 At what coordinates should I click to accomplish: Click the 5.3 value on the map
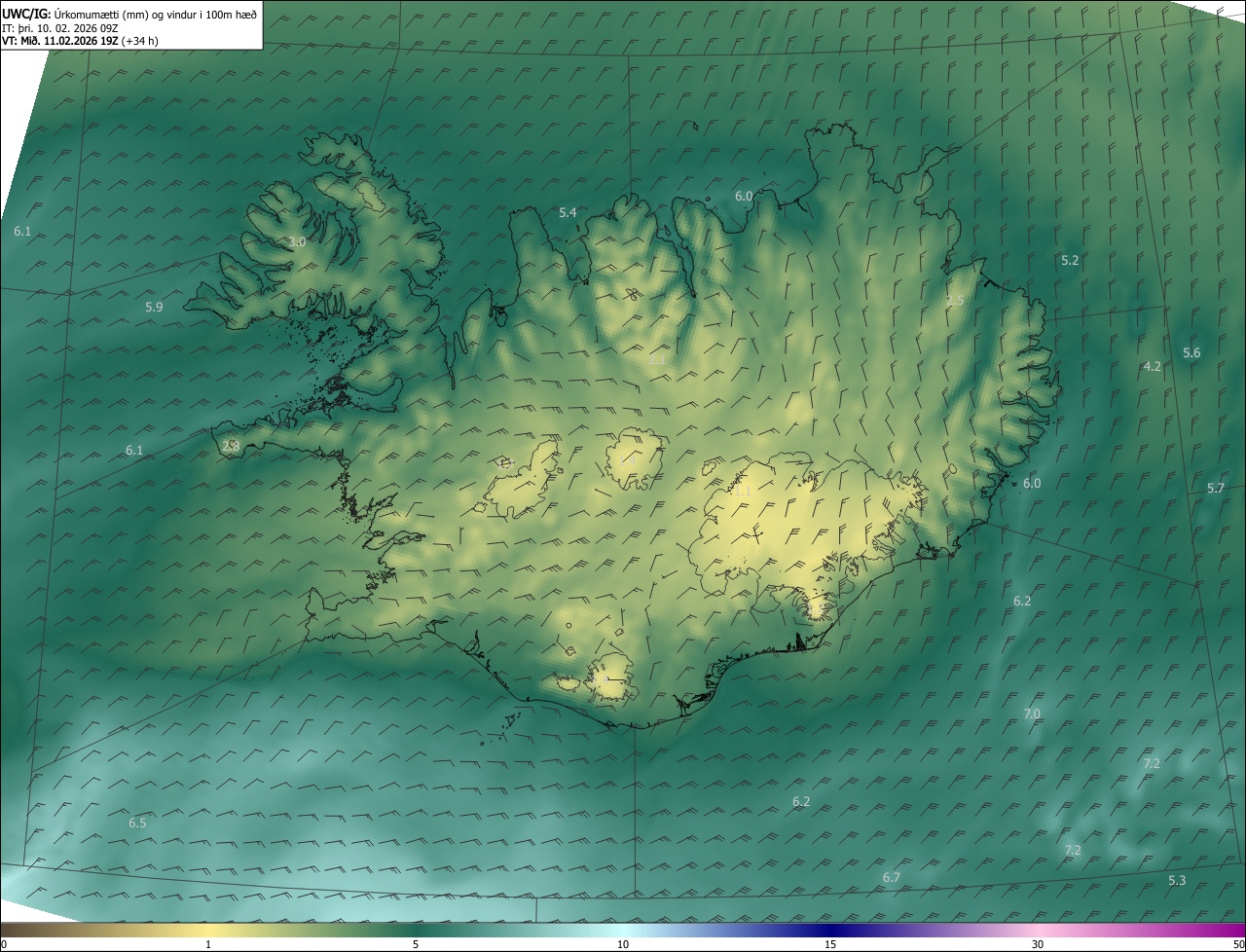tap(1177, 880)
